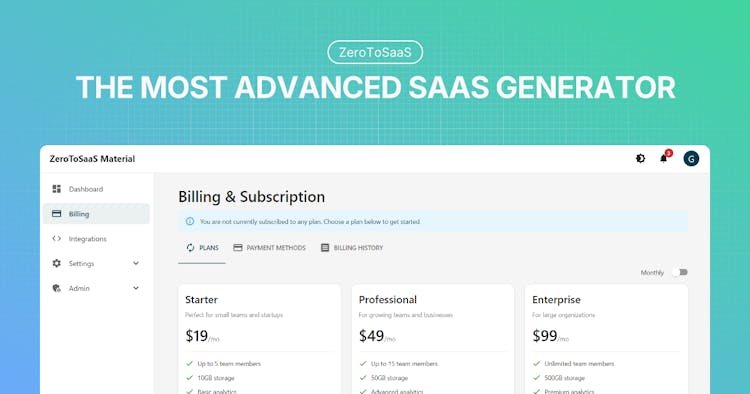
Task: Select the Professional plan card
Action: [433, 339]
